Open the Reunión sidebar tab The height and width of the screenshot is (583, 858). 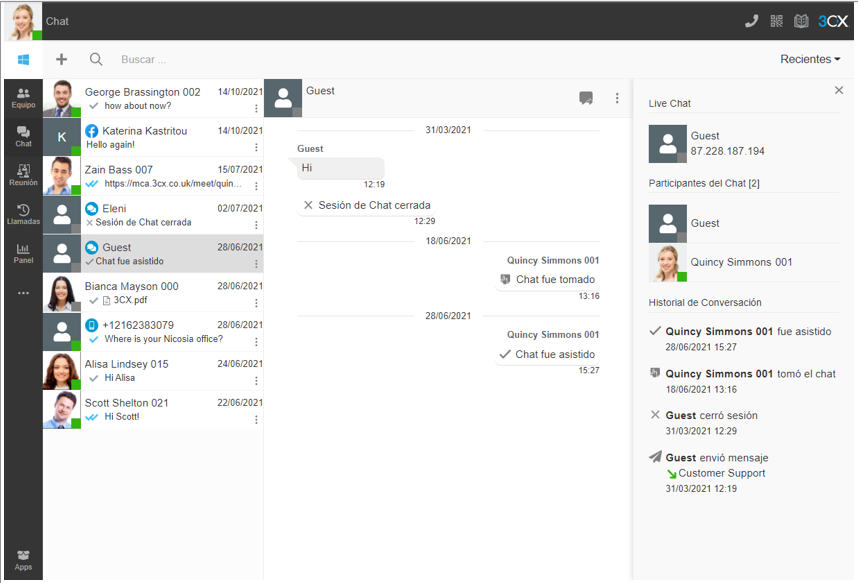(x=23, y=176)
